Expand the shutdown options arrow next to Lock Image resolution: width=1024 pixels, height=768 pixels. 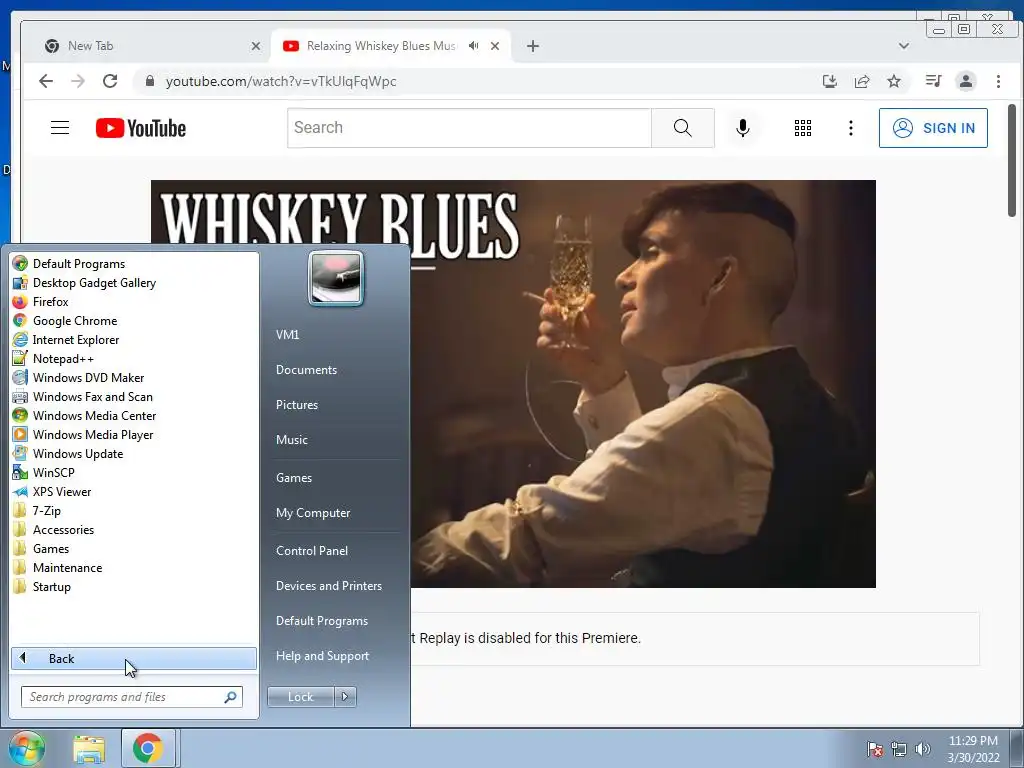pos(345,697)
